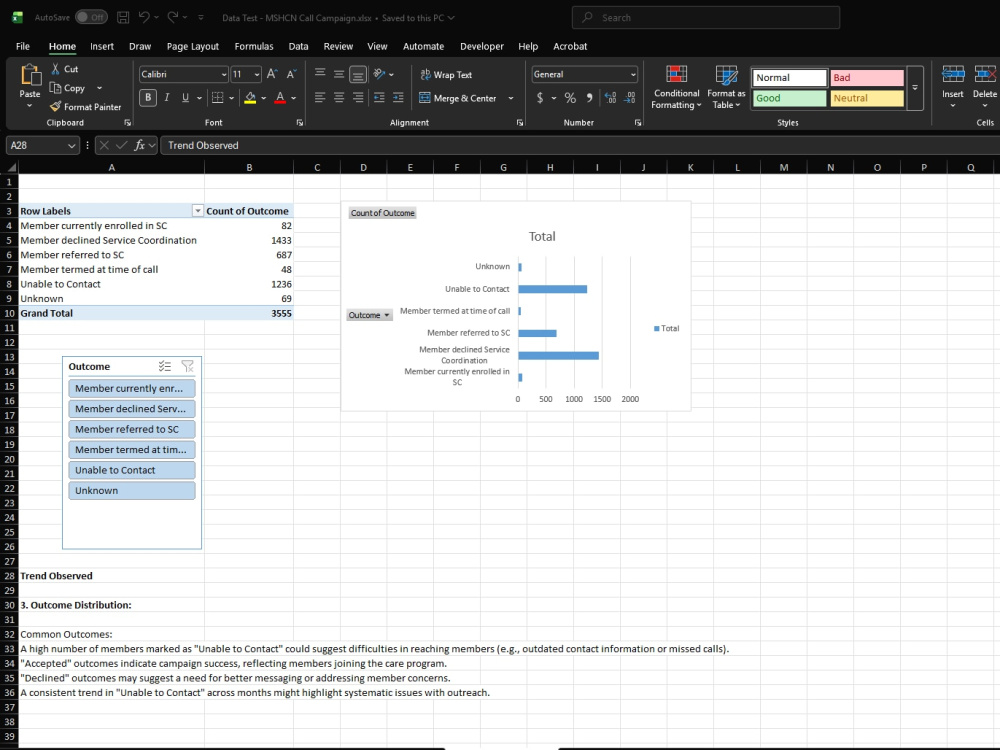
Task: Select 'Member referred to SC' slicer button
Action: click(x=132, y=429)
